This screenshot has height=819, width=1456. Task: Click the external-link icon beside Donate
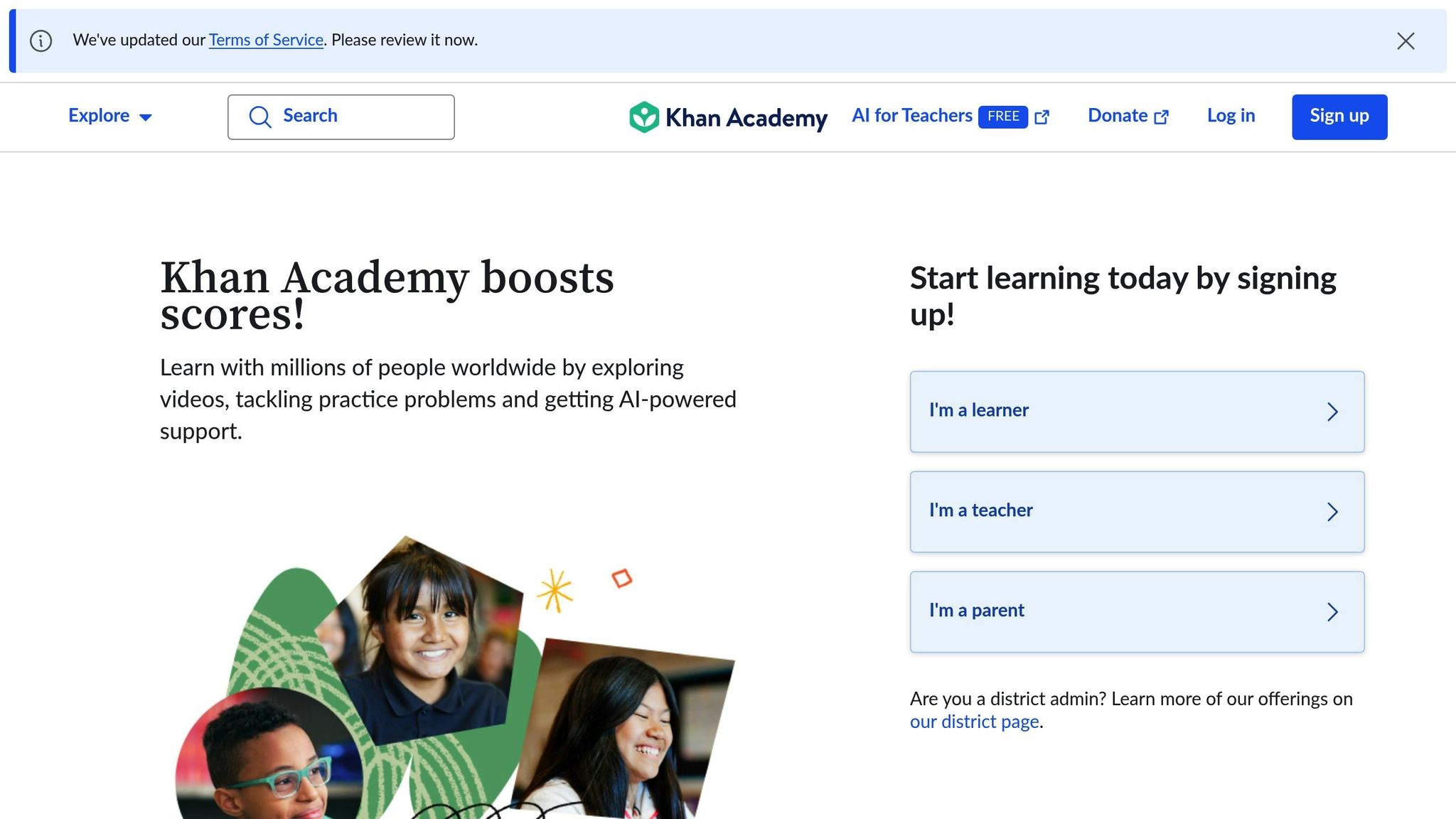(1162, 116)
